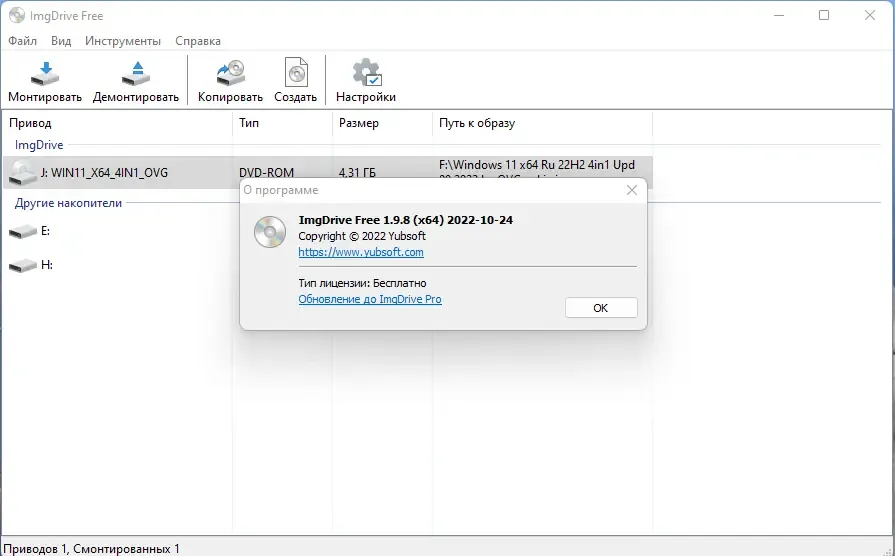895x556 pixels.
Task: Click the Создать image icon
Action: pos(296,73)
